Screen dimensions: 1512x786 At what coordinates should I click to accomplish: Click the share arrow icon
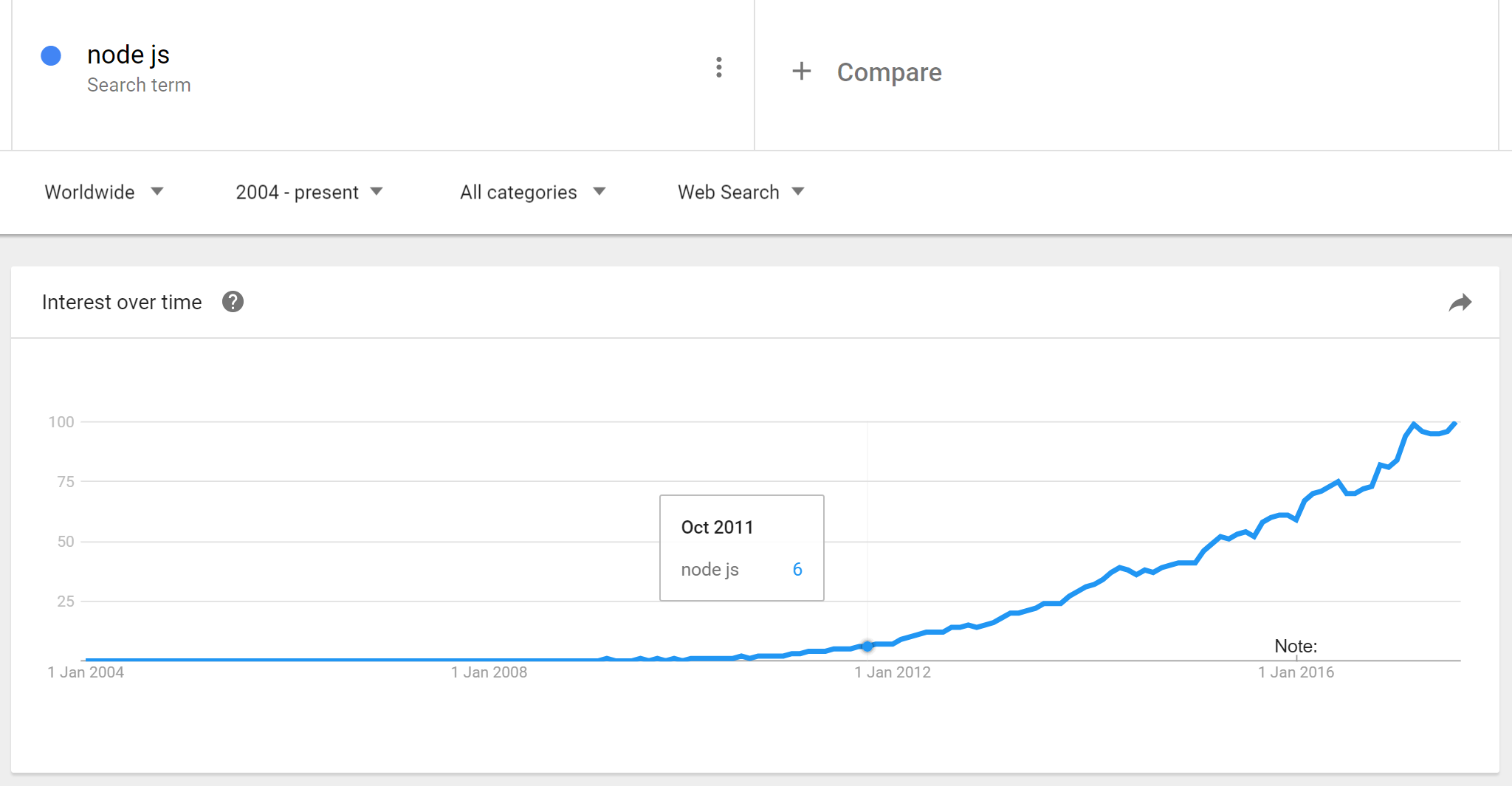[x=1460, y=303]
